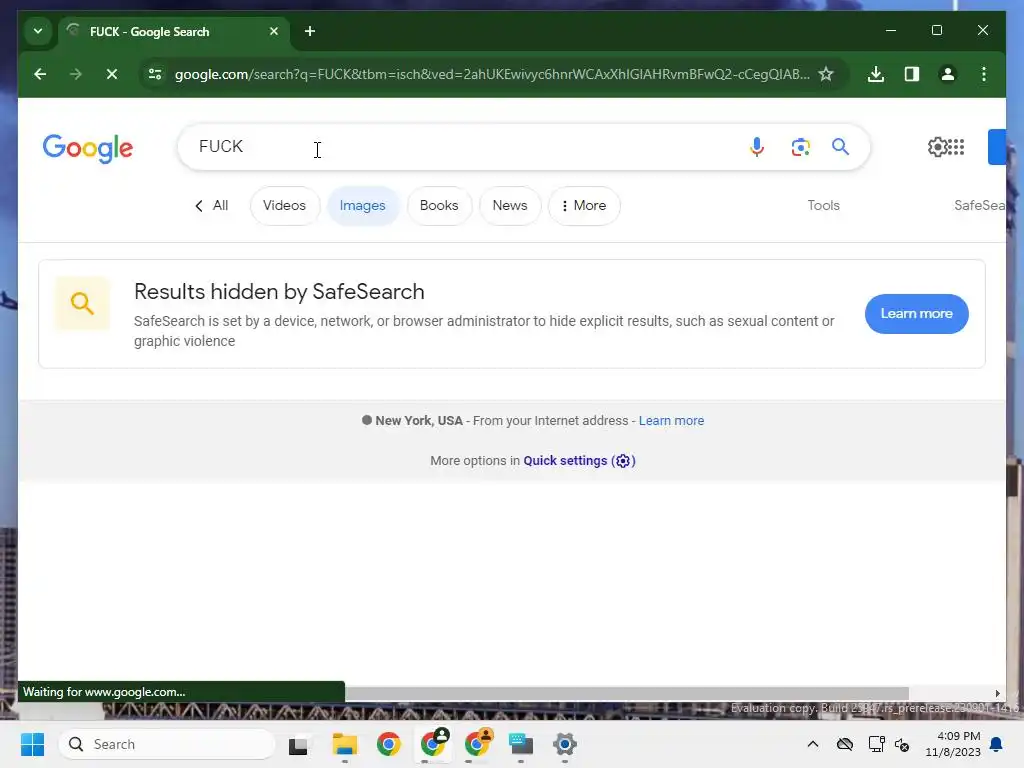Start voice search with the microphone
Viewport: 1024px width, 768px height.
pyautogui.click(x=757, y=147)
